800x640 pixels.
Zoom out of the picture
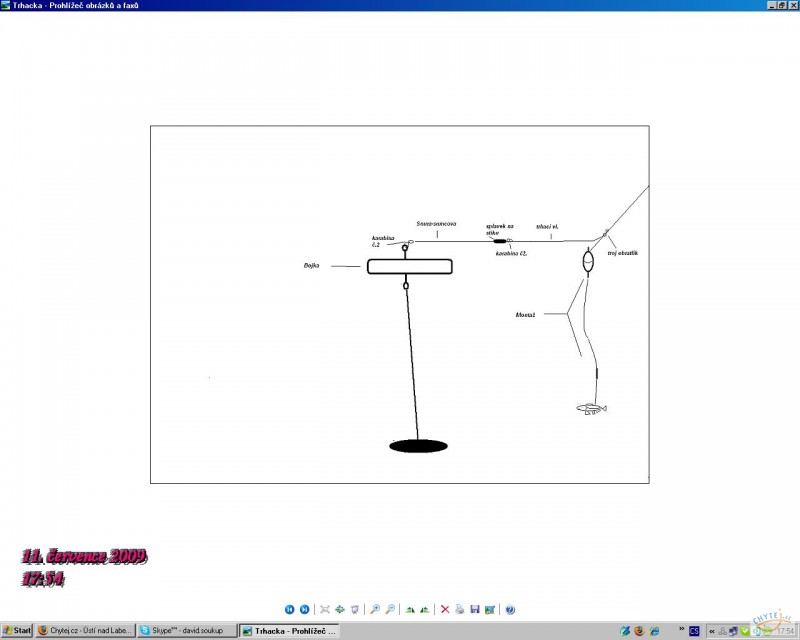coord(390,609)
